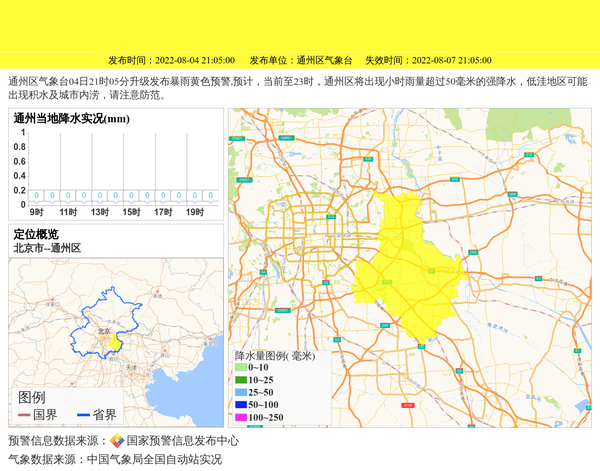Viewport: 600px width, 471px height.
Task: Select the 10~25 dark green legend swatch
Action: (x=241, y=380)
